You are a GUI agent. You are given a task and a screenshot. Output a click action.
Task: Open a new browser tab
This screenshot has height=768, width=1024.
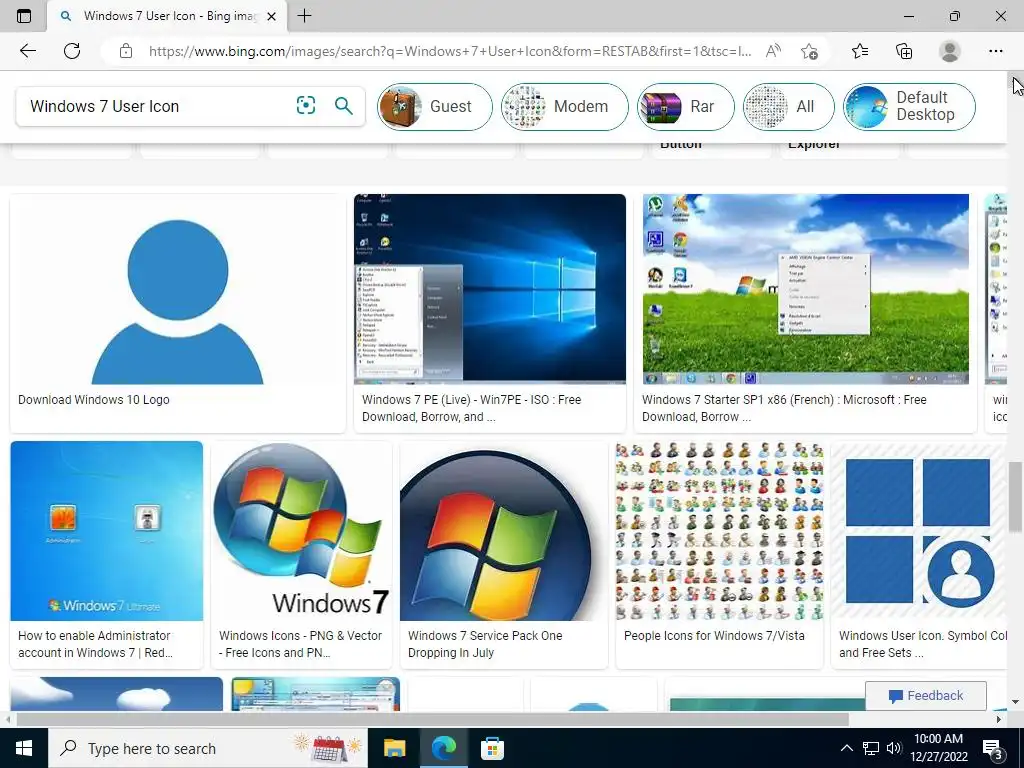pos(304,16)
